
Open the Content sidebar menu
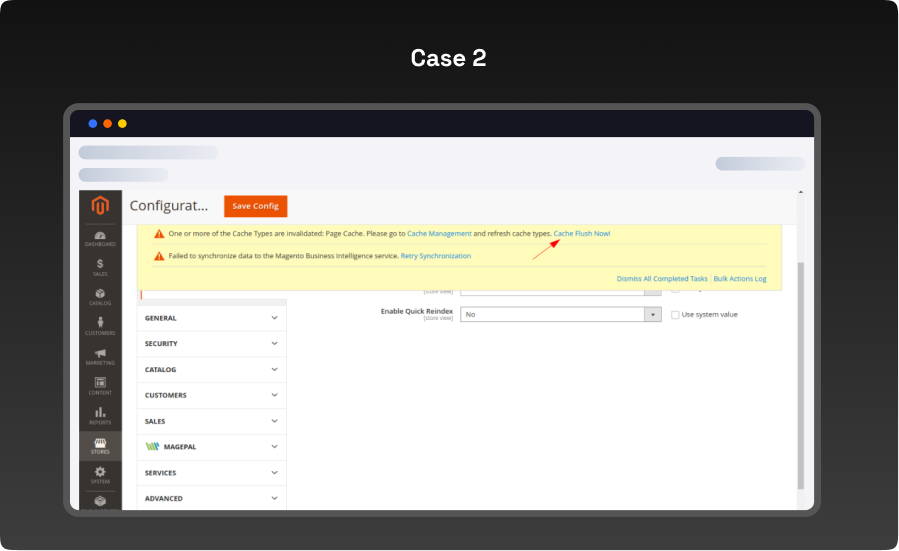(100, 385)
